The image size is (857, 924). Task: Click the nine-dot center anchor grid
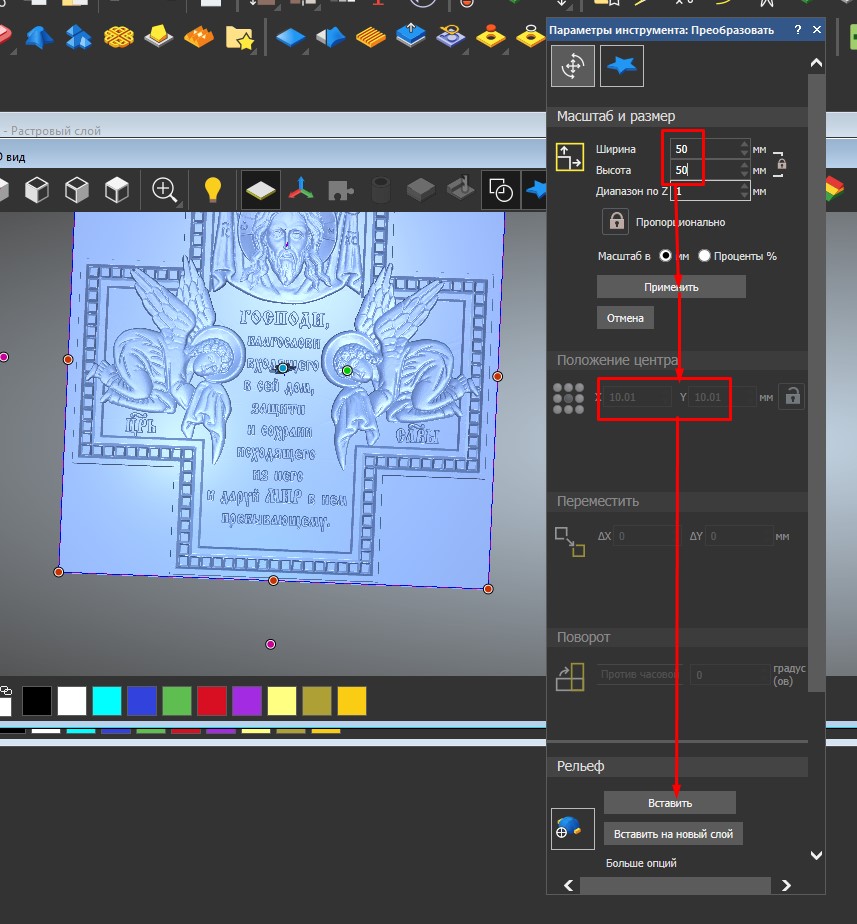click(568, 398)
